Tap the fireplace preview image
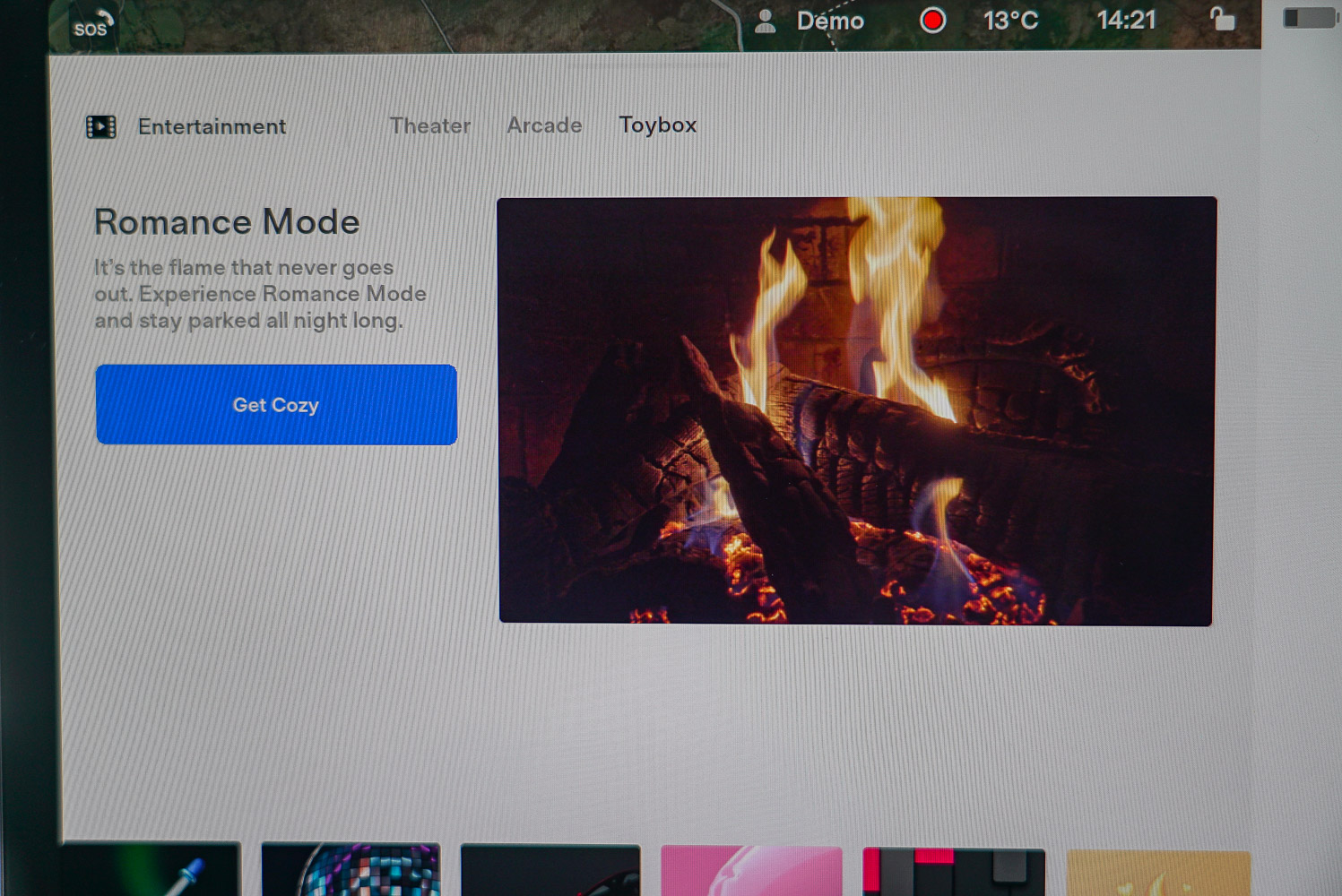 (856, 410)
